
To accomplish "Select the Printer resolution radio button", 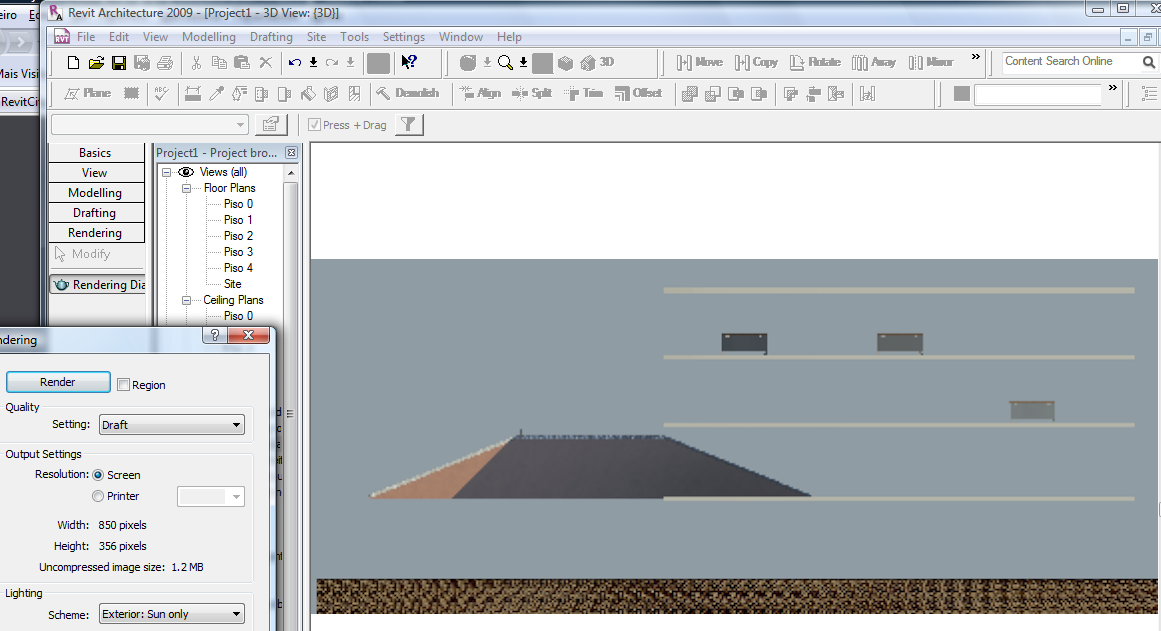I will 98,496.
